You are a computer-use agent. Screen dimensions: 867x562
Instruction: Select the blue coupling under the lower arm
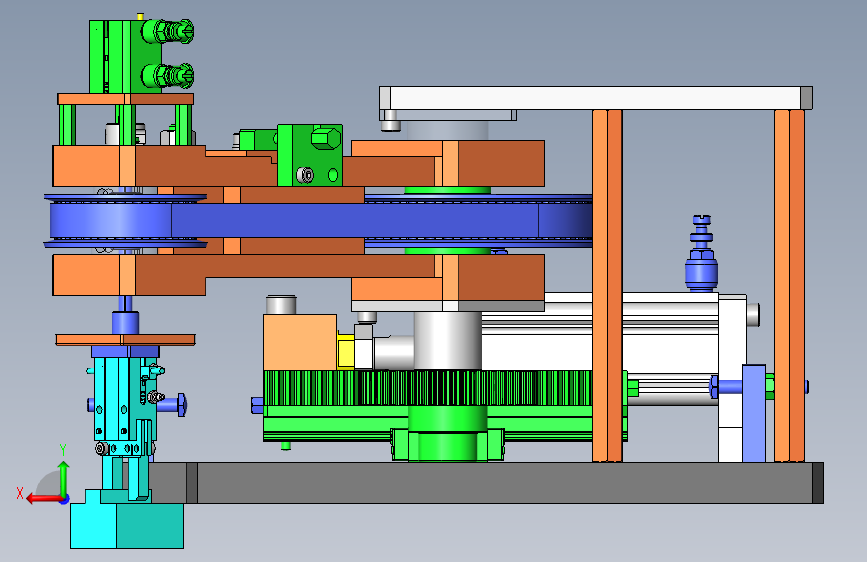point(126,322)
